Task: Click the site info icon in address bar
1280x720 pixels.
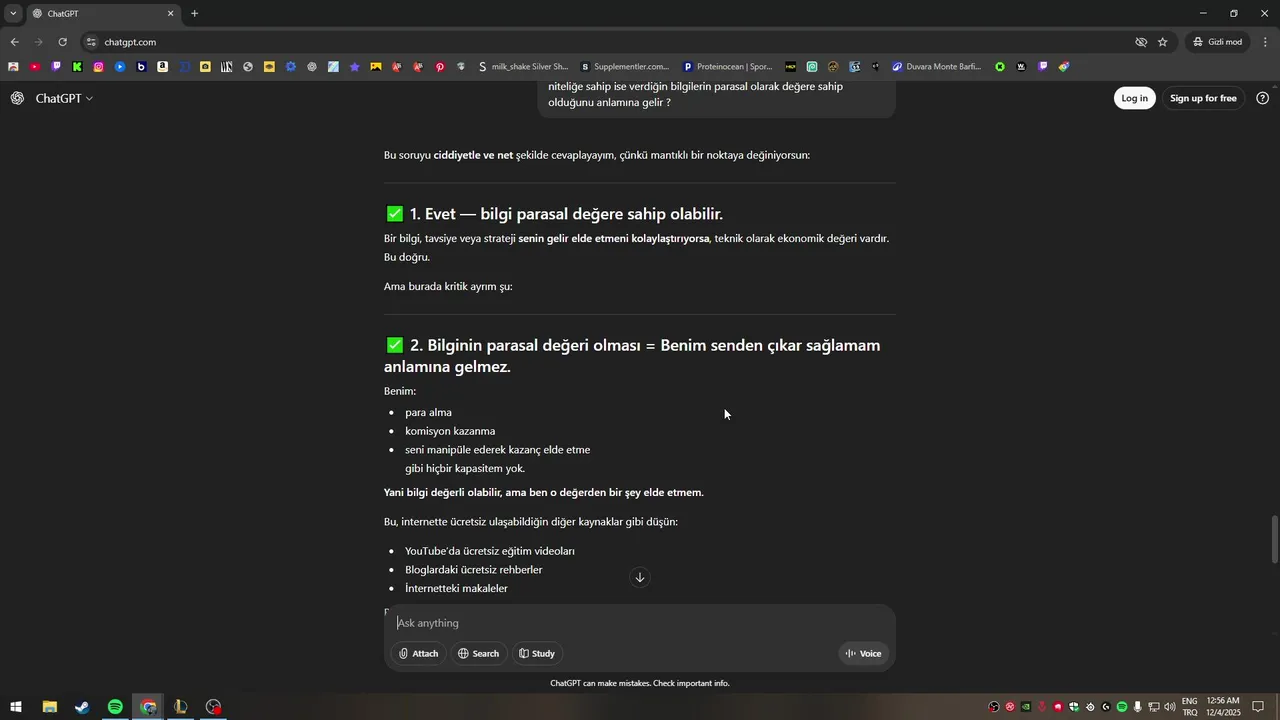Action: pyautogui.click(x=91, y=42)
